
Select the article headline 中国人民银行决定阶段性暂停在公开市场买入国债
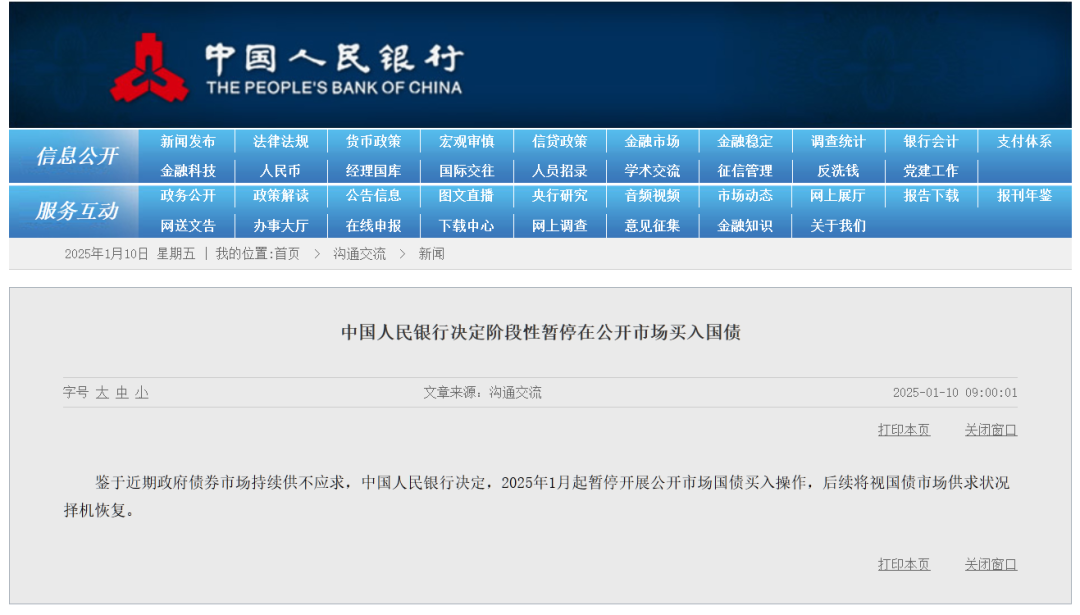(x=541, y=333)
